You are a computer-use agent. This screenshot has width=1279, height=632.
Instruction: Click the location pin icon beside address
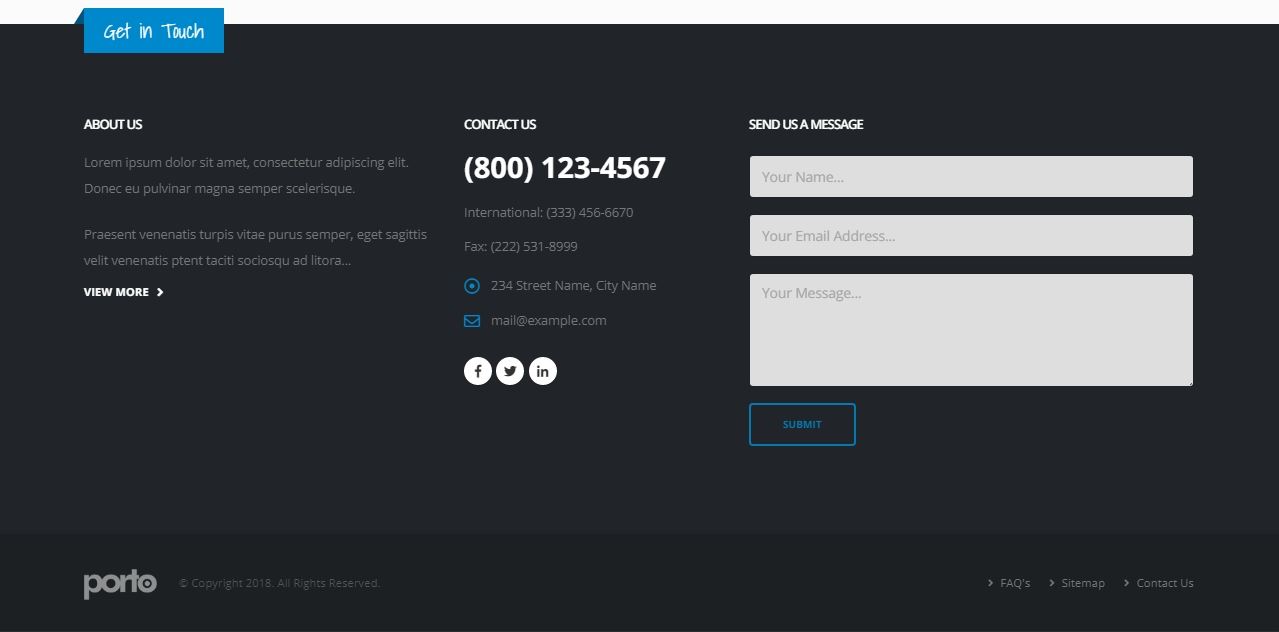pos(472,286)
